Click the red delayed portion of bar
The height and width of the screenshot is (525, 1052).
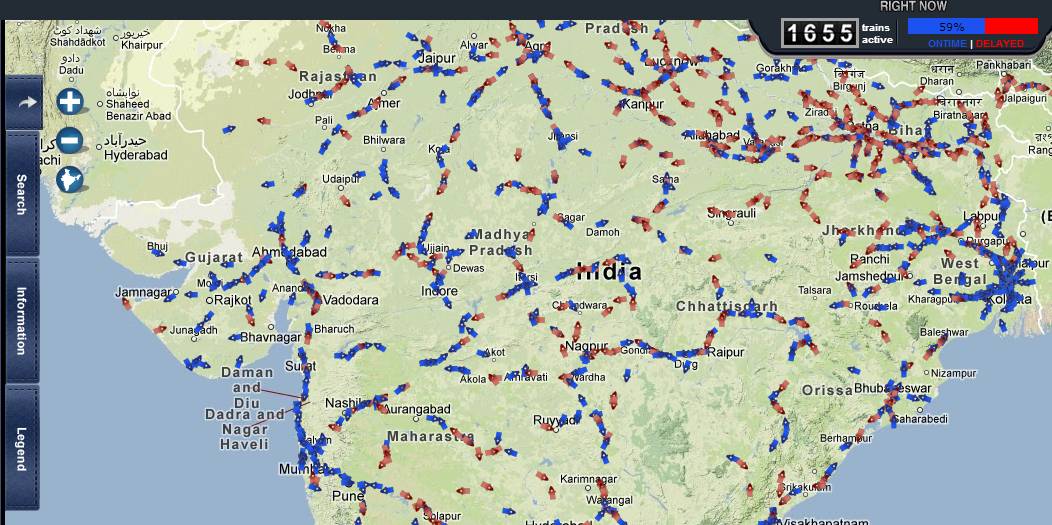[1011, 27]
